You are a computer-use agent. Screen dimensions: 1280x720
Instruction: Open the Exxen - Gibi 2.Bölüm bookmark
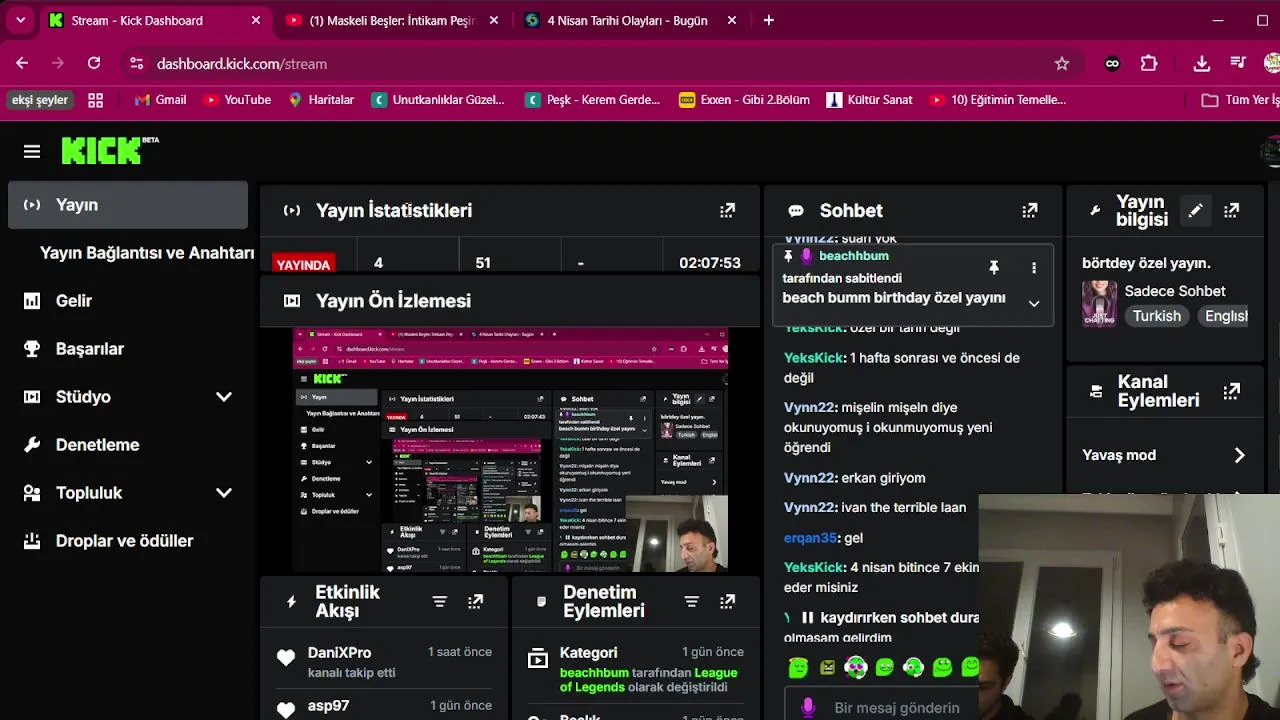(x=745, y=100)
